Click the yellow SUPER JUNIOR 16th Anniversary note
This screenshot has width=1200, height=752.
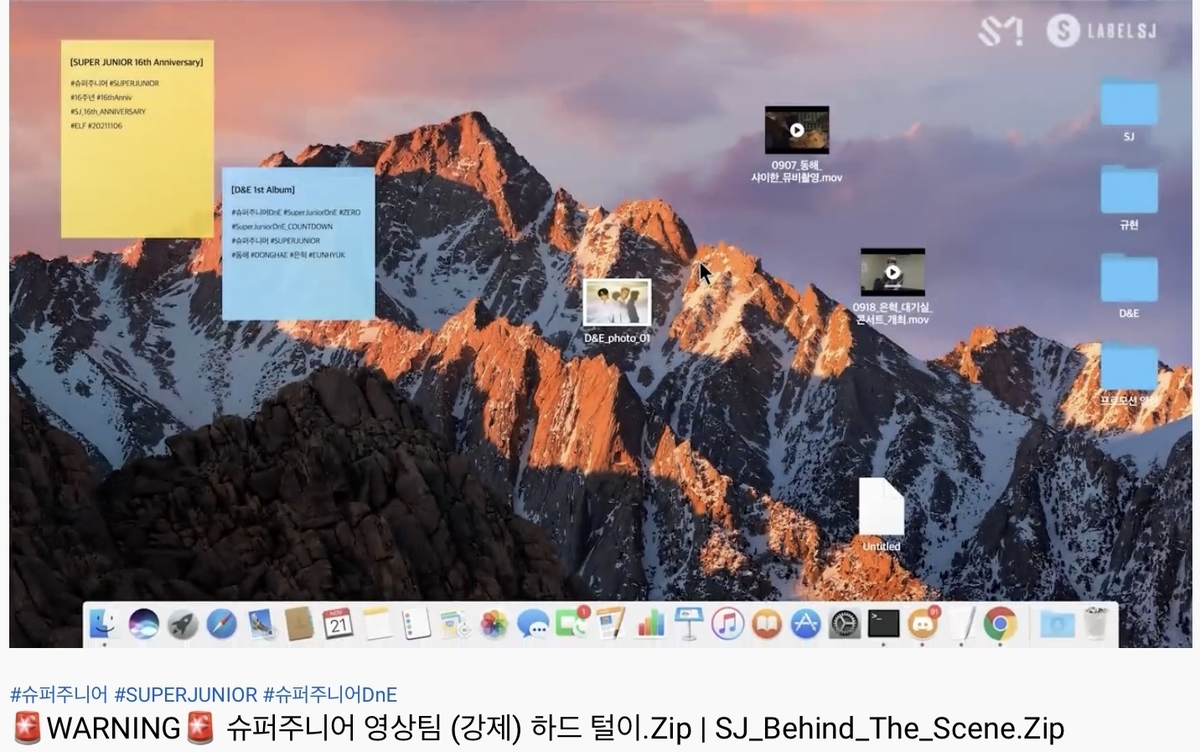pyautogui.click(x=137, y=138)
